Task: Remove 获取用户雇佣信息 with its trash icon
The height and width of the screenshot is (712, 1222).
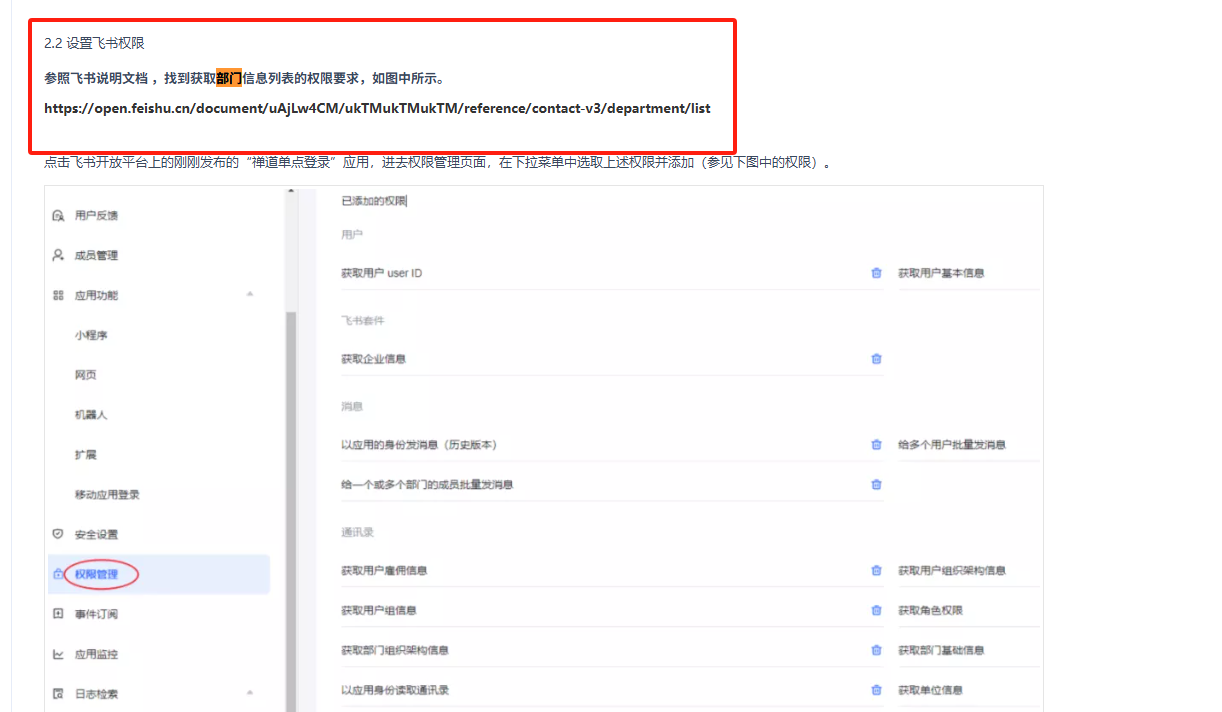Action: pyautogui.click(x=876, y=571)
